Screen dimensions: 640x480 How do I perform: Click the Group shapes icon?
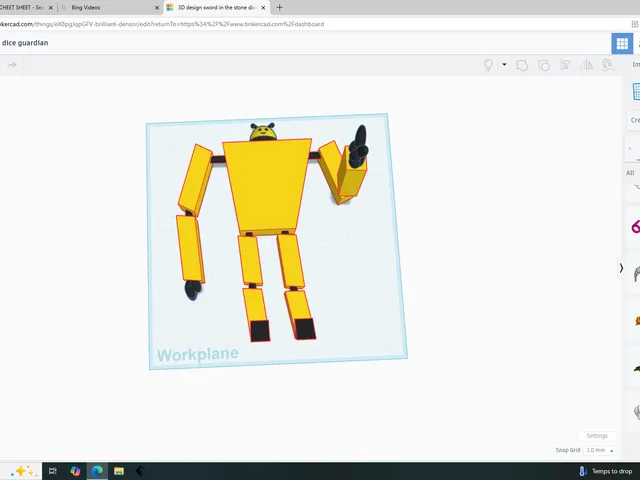522,65
